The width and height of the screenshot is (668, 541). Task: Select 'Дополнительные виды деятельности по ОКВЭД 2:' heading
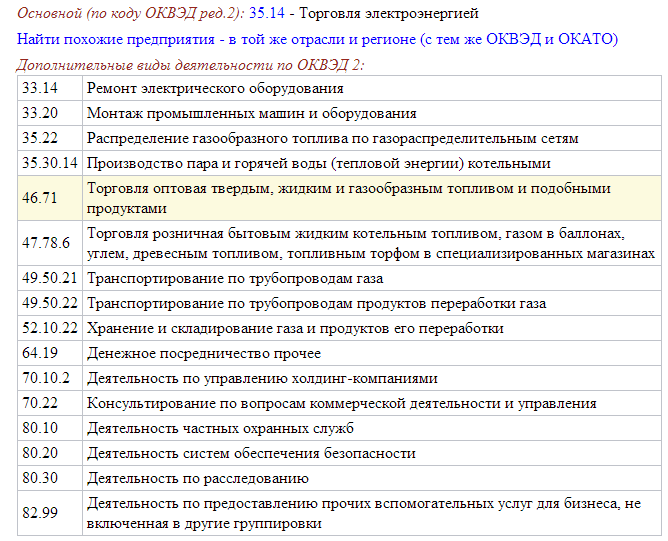coord(190,65)
